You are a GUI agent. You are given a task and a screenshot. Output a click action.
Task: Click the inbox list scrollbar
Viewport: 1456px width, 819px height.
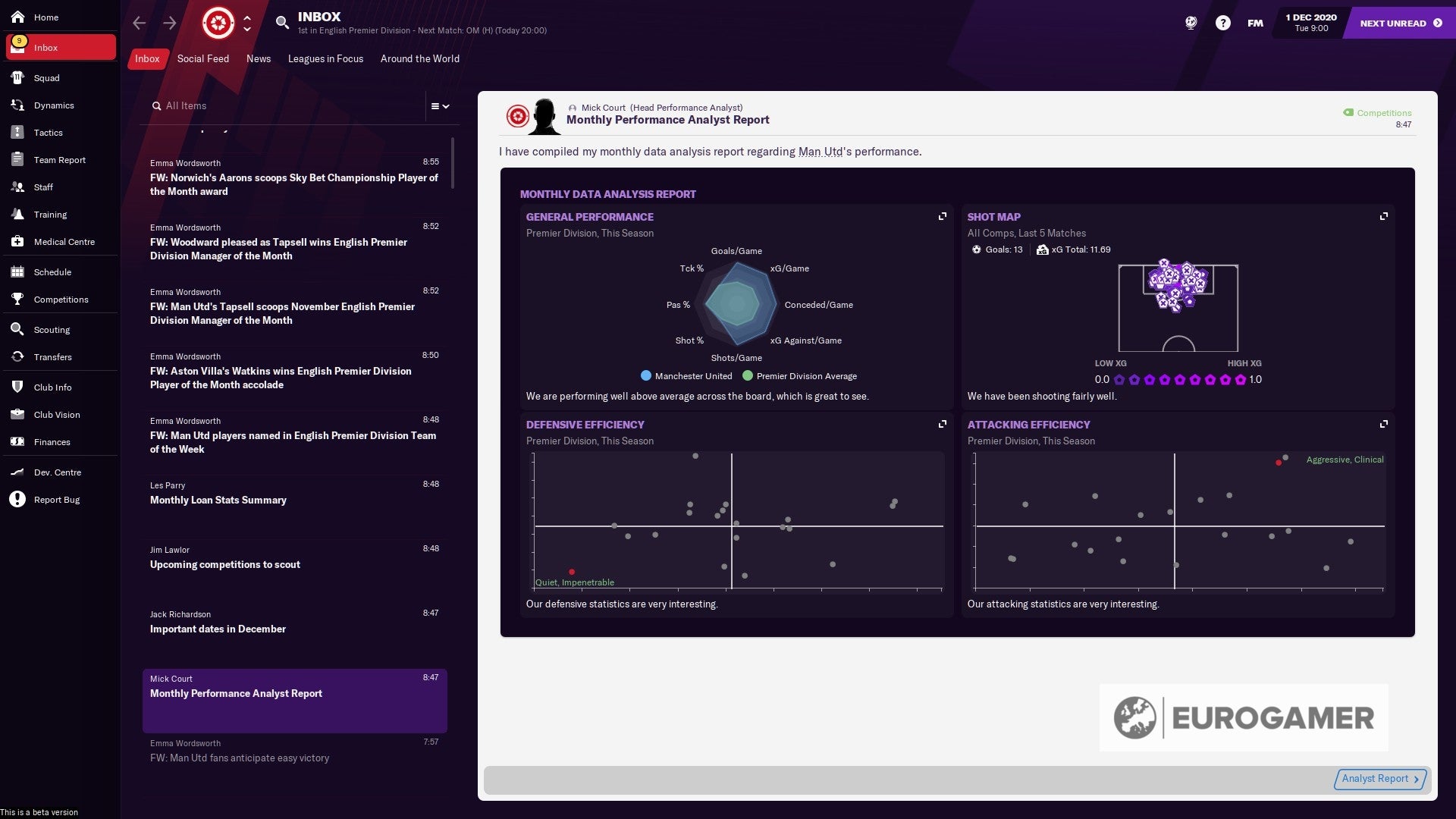(x=453, y=163)
